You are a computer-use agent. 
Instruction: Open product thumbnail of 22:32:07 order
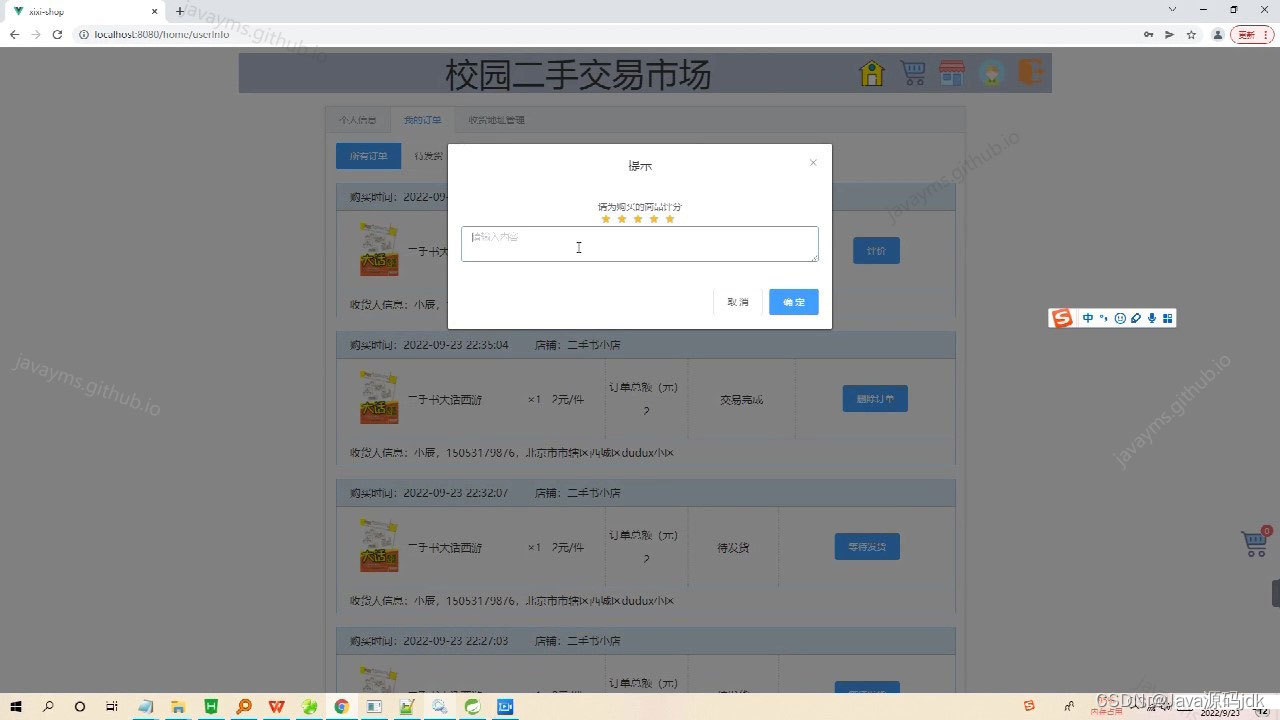point(379,546)
